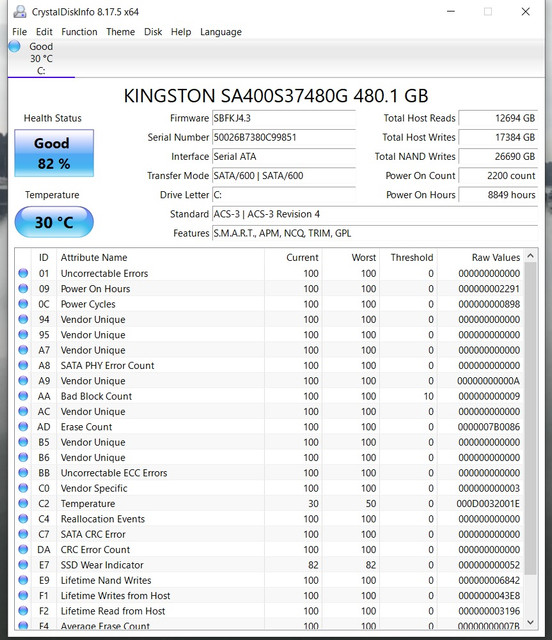This screenshot has width=552, height=640.
Task: Open the File menu
Action: [19, 32]
